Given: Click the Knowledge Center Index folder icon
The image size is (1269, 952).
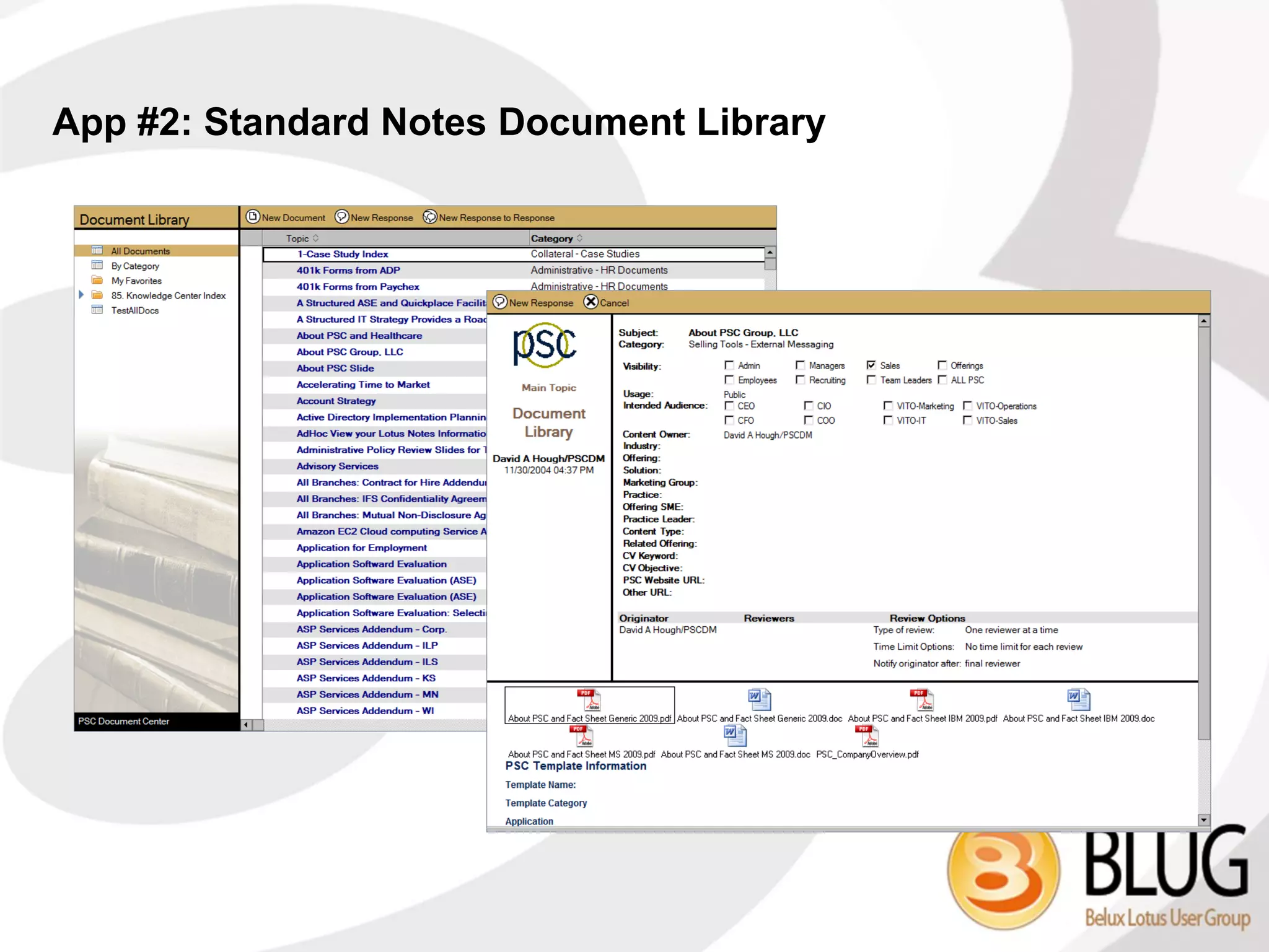Looking at the screenshot, I should point(97,295).
